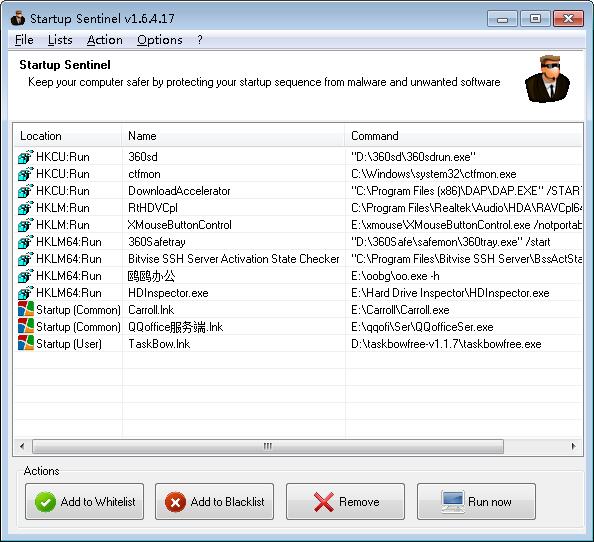Select the 鸥鸥办公 entry name
Screen dimensions: 594x542
152,276
